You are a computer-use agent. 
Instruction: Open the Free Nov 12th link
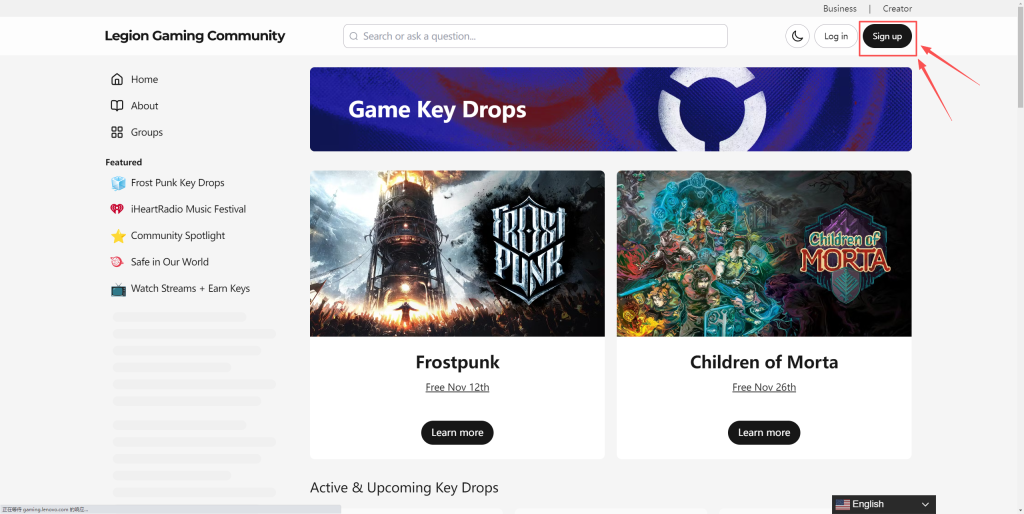click(457, 387)
